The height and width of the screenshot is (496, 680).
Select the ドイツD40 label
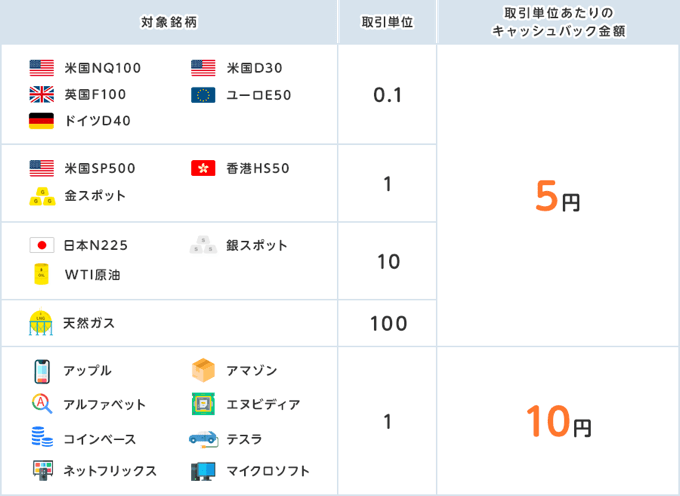tap(98, 121)
